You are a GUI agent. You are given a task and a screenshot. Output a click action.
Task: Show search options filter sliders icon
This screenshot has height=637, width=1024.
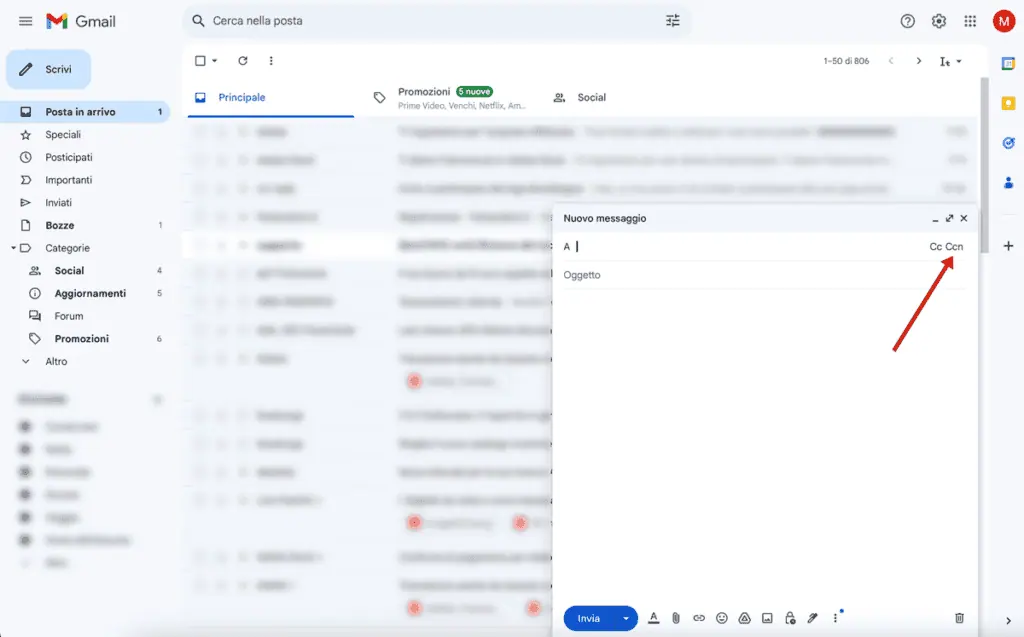point(673,21)
